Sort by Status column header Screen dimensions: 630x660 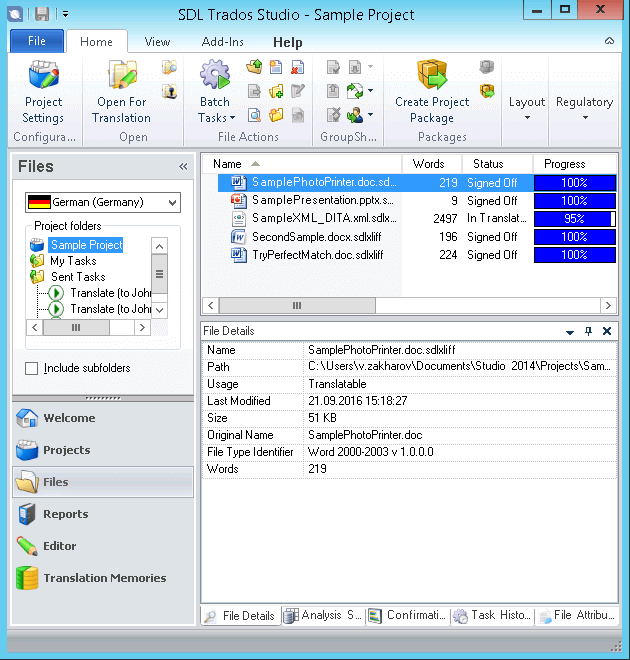pyautogui.click(x=497, y=164)
